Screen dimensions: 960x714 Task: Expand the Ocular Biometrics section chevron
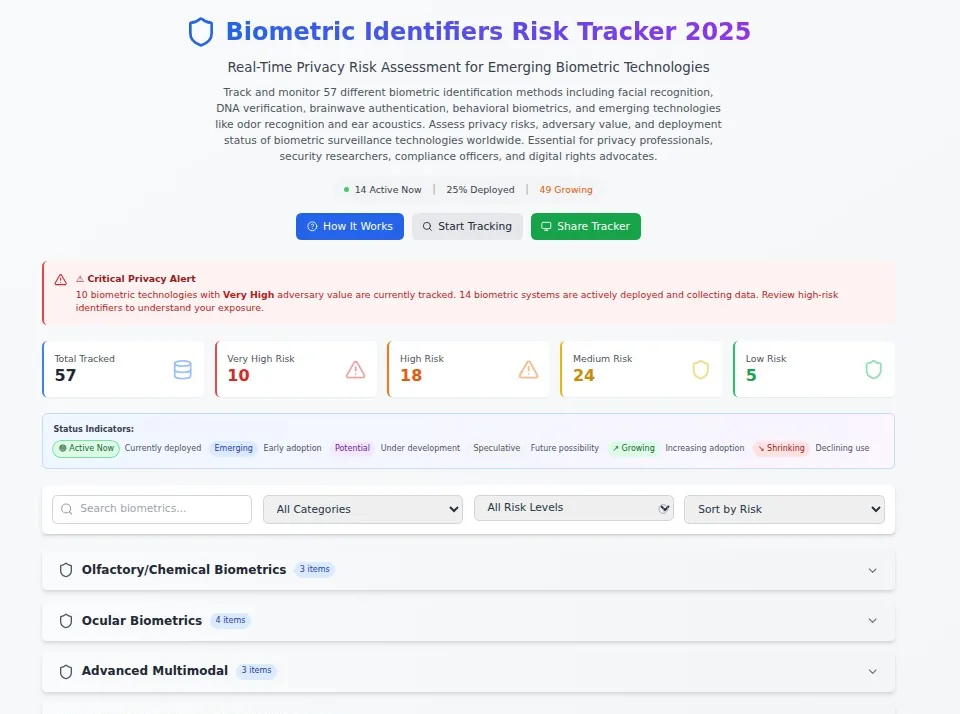pyautogui.click(x=872, y=621)
